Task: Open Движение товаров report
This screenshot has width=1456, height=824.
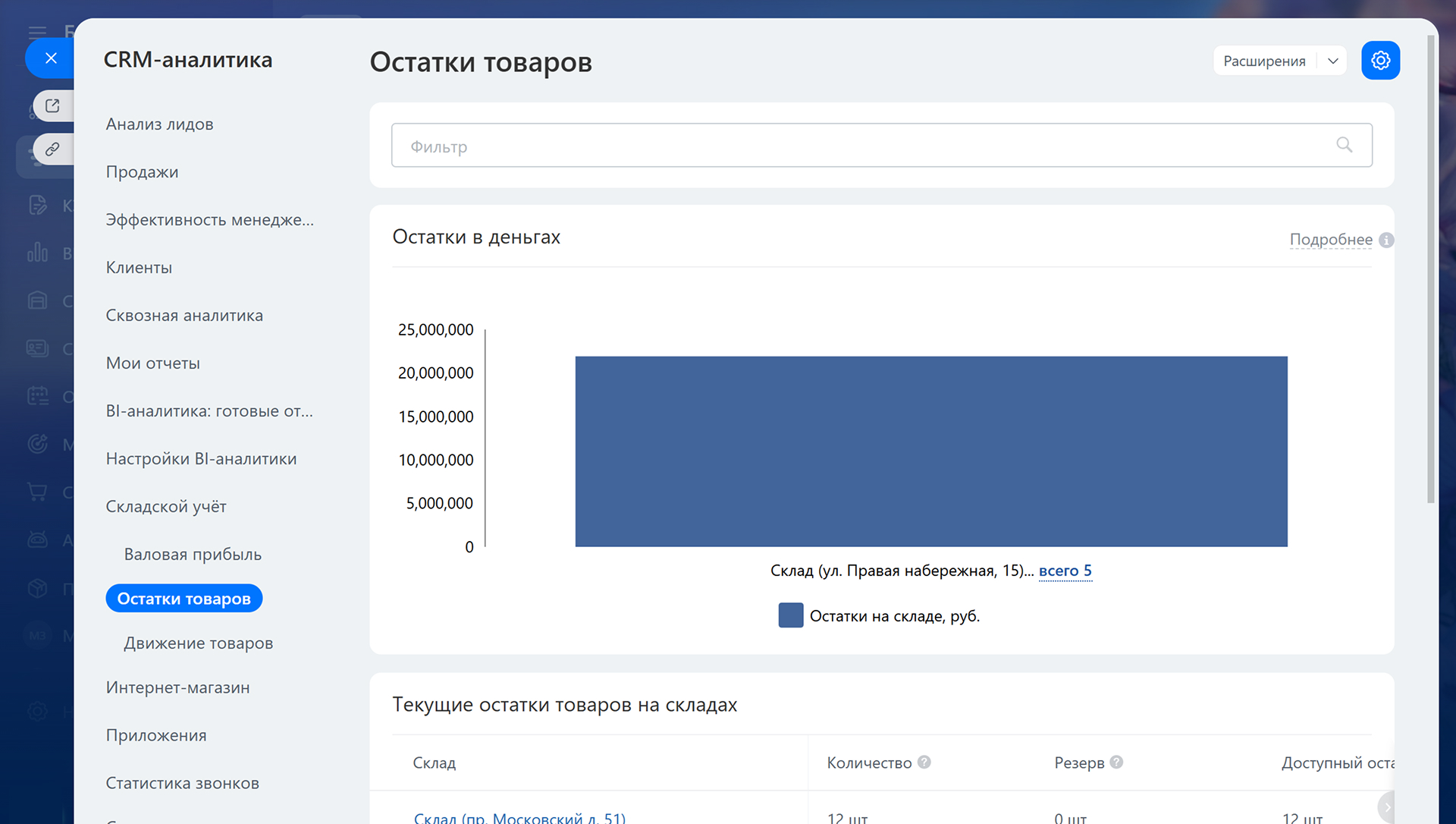Action: pyautogui.click(x=198, y=643)
